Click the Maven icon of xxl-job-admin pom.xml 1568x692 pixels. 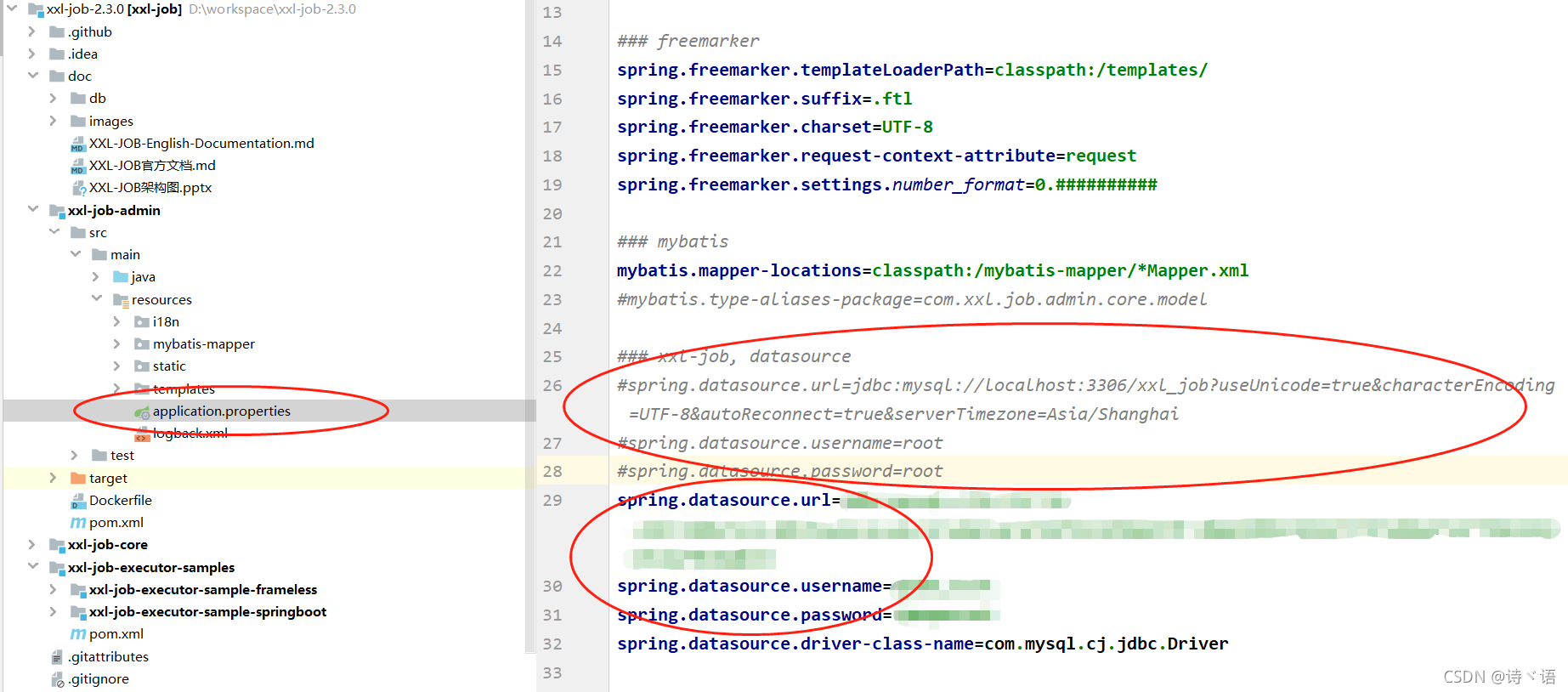(78, 522)
